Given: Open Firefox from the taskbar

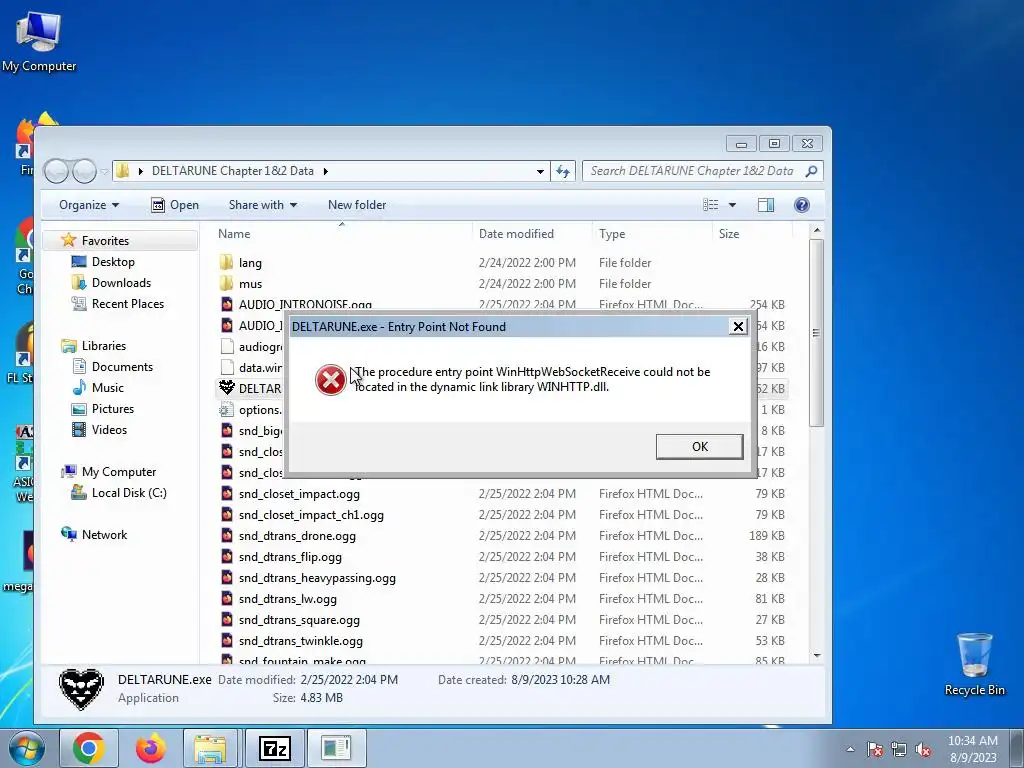Looking at the screenshot, I should coord(150,748).
